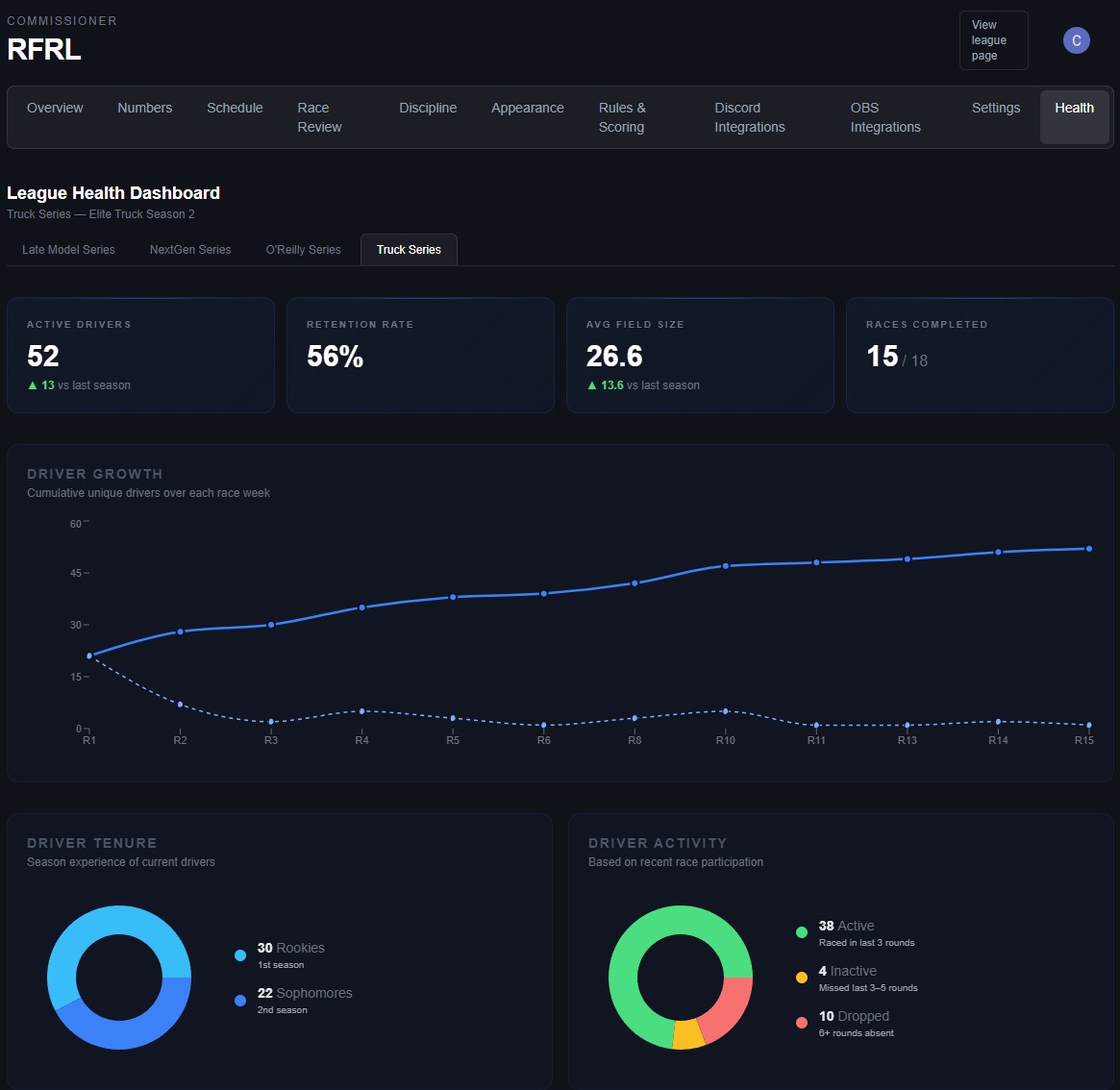Screen dimensions: 1120x1090
Task: Open the user avatar 'C' menu
Action: pos(1076,40)
